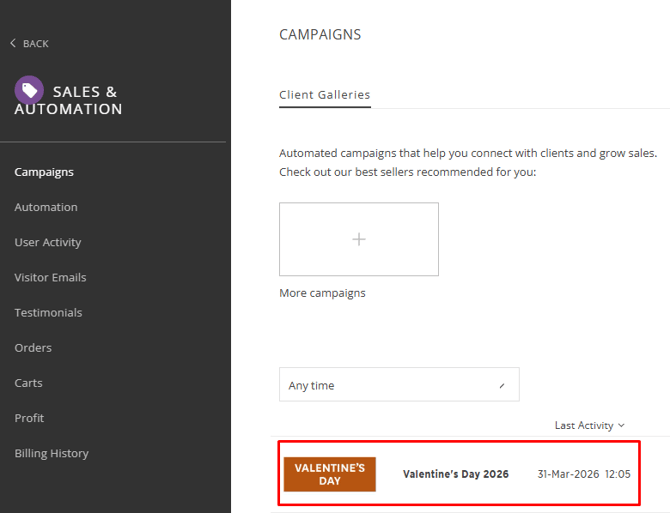Image resolution: width=670 pixels, height=513 pixels.
Task: Open Campaigns in the sidebar
Action: 44,172
